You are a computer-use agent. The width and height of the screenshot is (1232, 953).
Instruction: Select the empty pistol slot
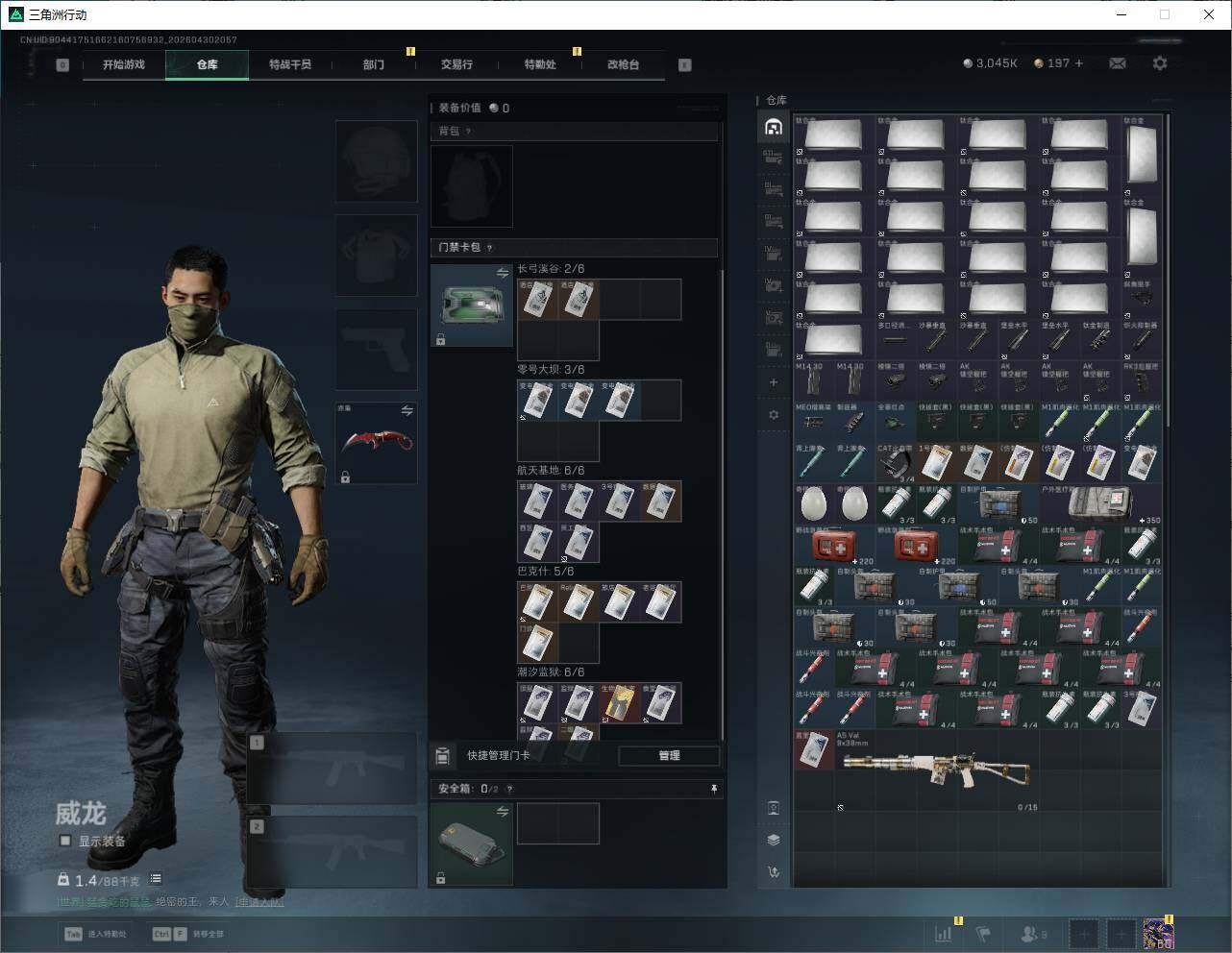tap(376, 349)
